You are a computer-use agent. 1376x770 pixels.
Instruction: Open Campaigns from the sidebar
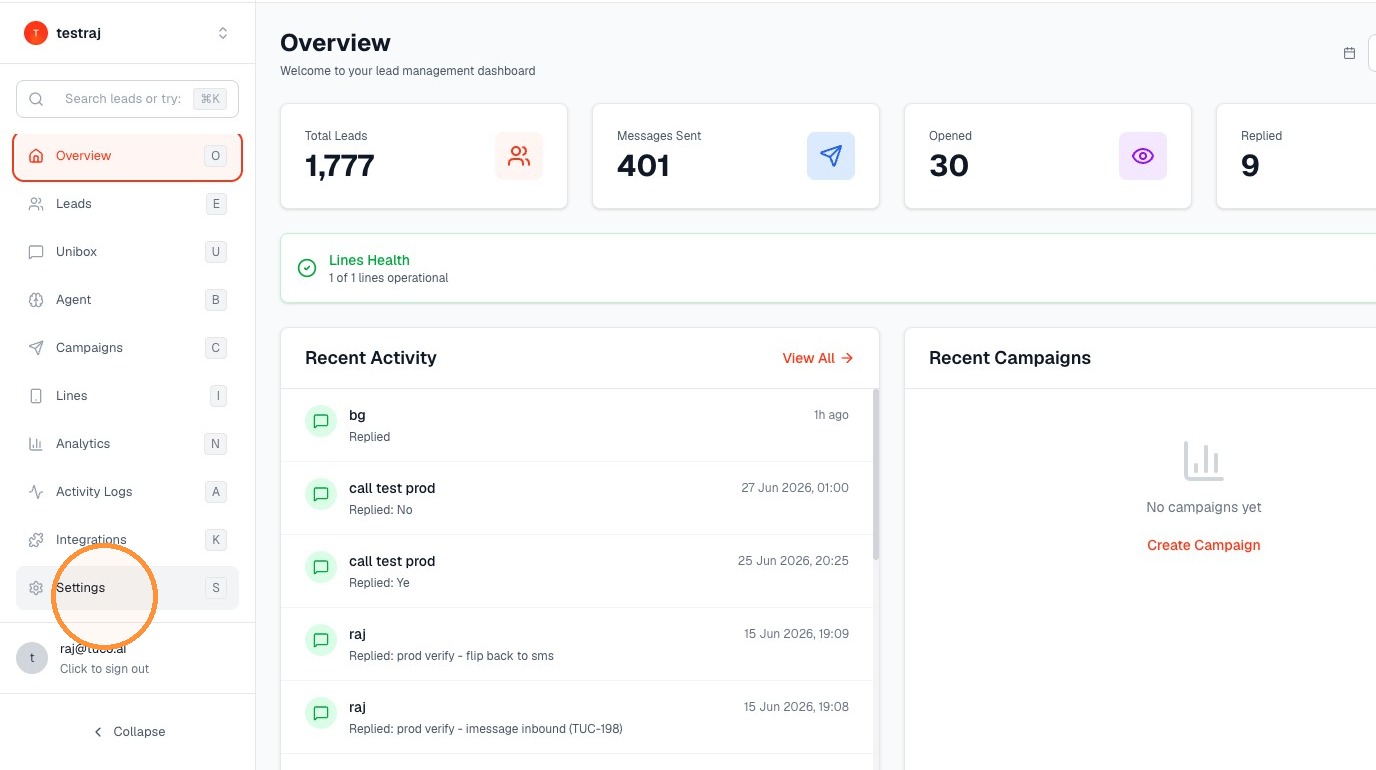[127, 348]
